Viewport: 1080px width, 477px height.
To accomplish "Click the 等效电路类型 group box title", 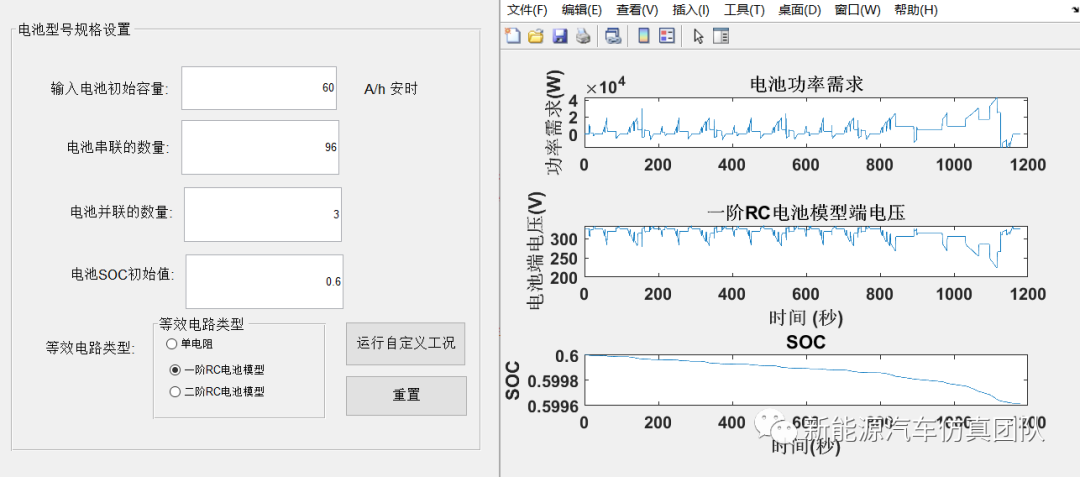I will (x=201, y=322).
